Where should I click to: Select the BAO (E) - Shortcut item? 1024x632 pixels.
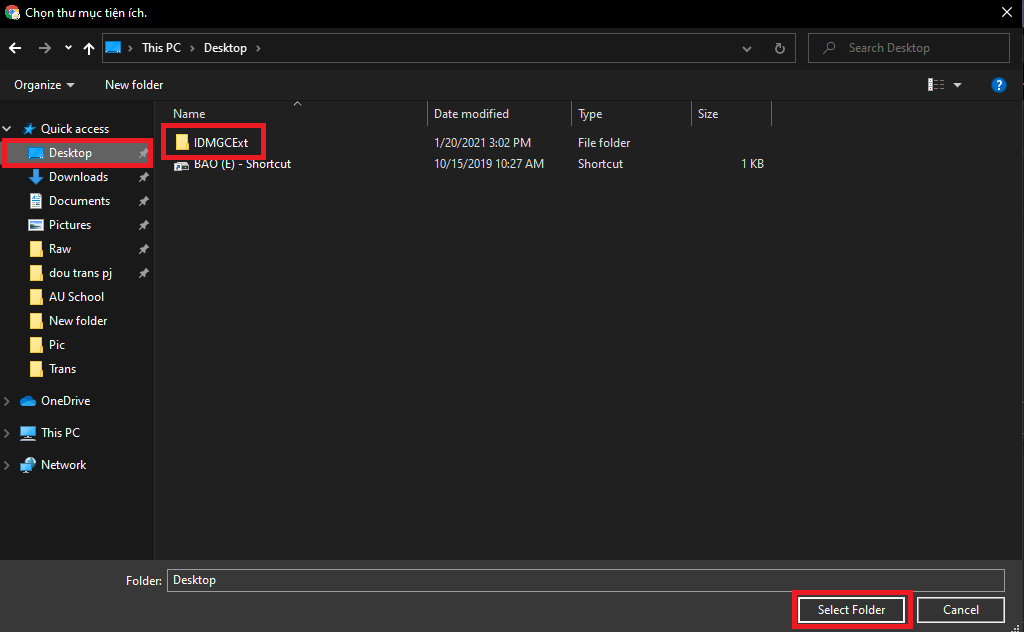click(x=242, y=164)
